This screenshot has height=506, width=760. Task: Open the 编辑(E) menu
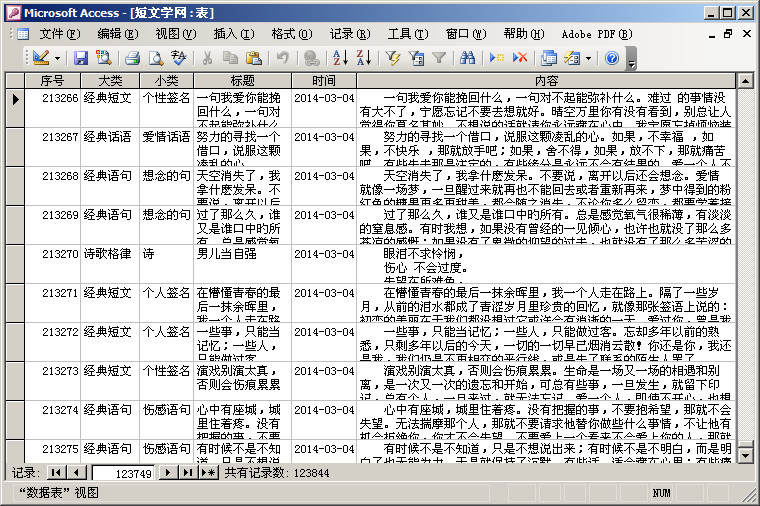click(118, 34)
